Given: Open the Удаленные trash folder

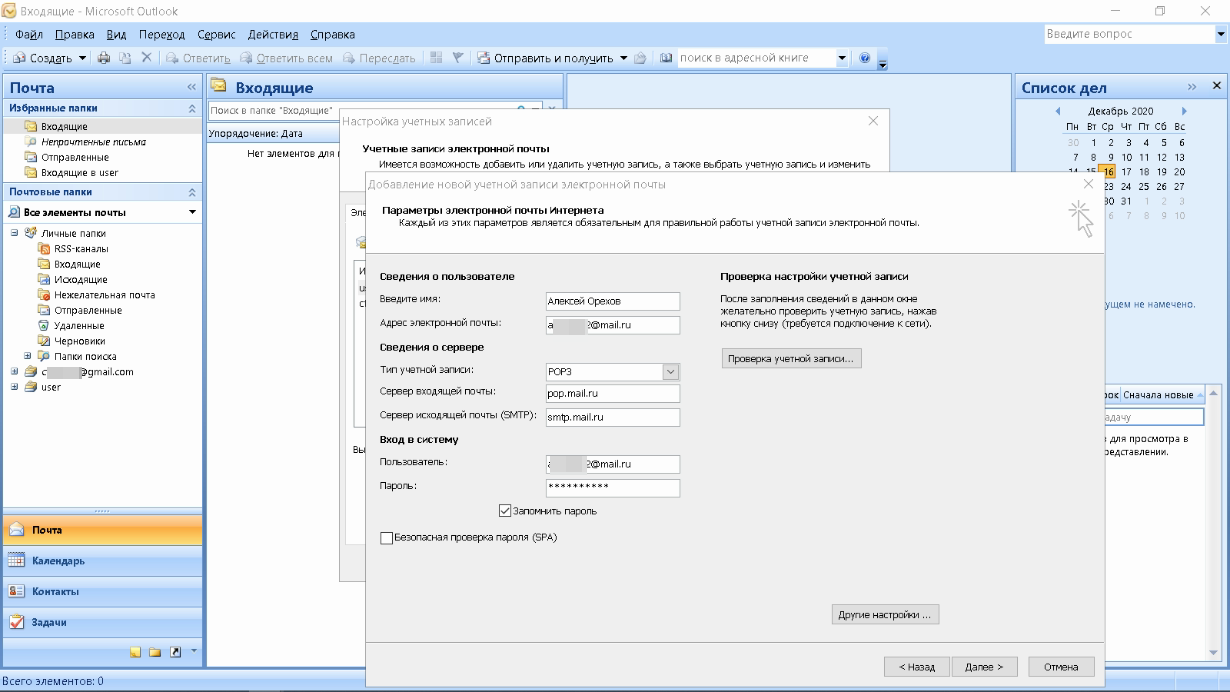Looking at the screenshot, I should click(79, 325).
